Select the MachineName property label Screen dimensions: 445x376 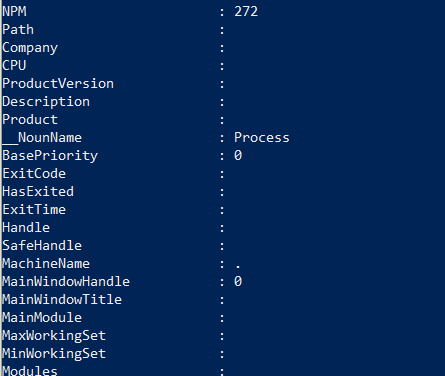[x=46, y=264]
